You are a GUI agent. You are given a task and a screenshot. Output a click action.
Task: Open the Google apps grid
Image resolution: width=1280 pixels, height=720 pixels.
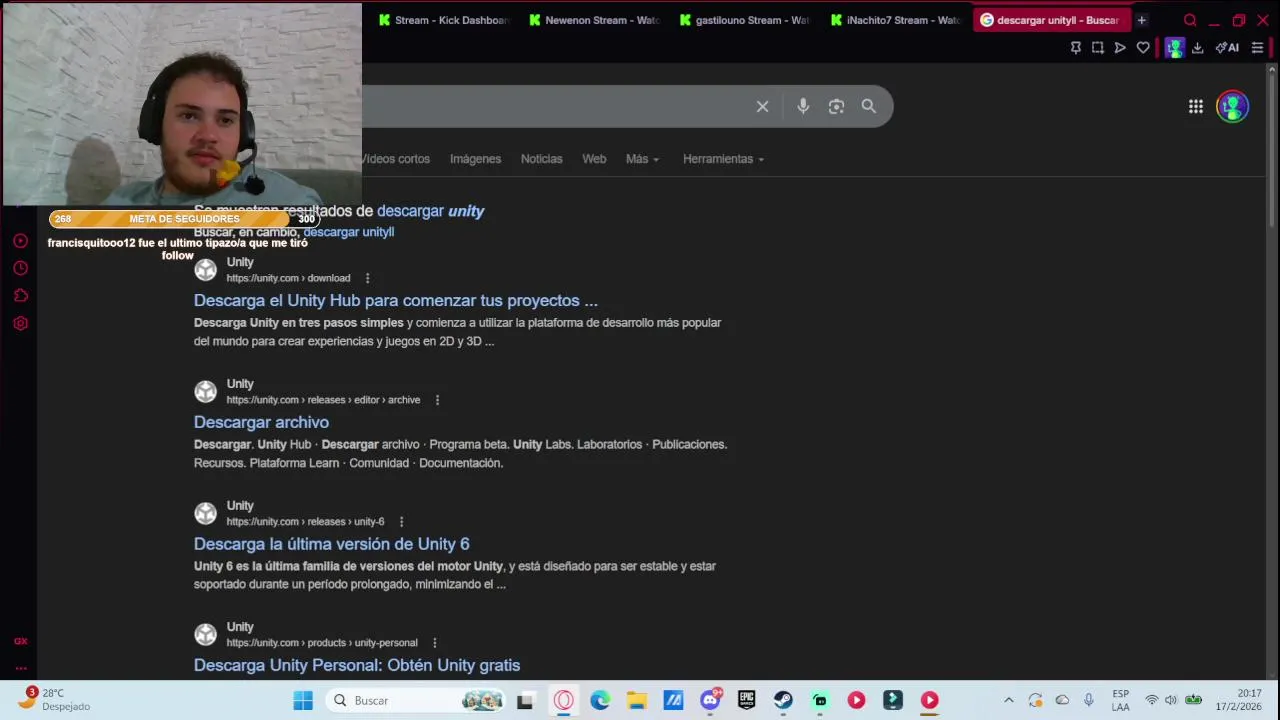pyautogui.click(x=1195, y=106)
